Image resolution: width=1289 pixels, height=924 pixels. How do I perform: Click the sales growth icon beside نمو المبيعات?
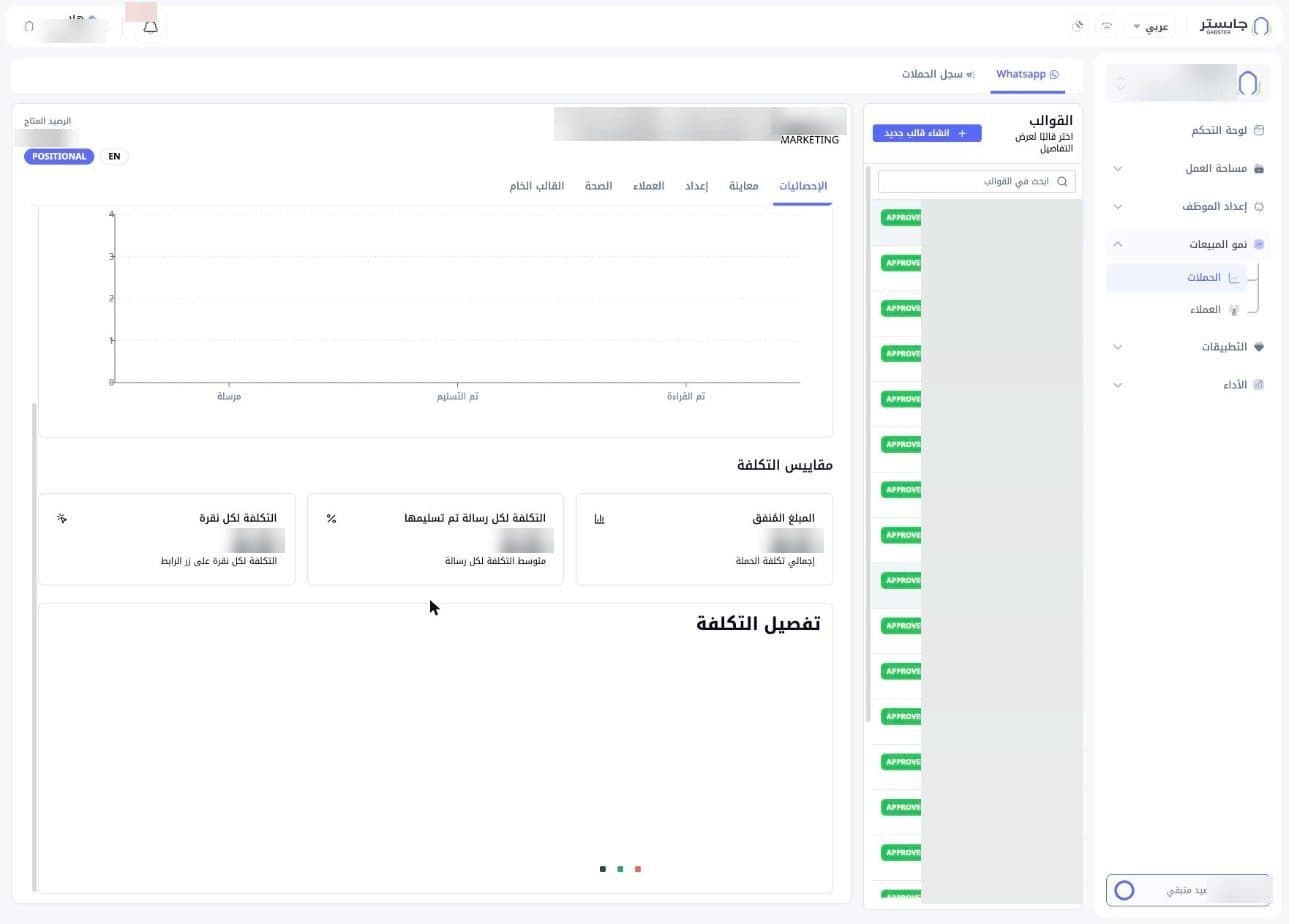1259,244
